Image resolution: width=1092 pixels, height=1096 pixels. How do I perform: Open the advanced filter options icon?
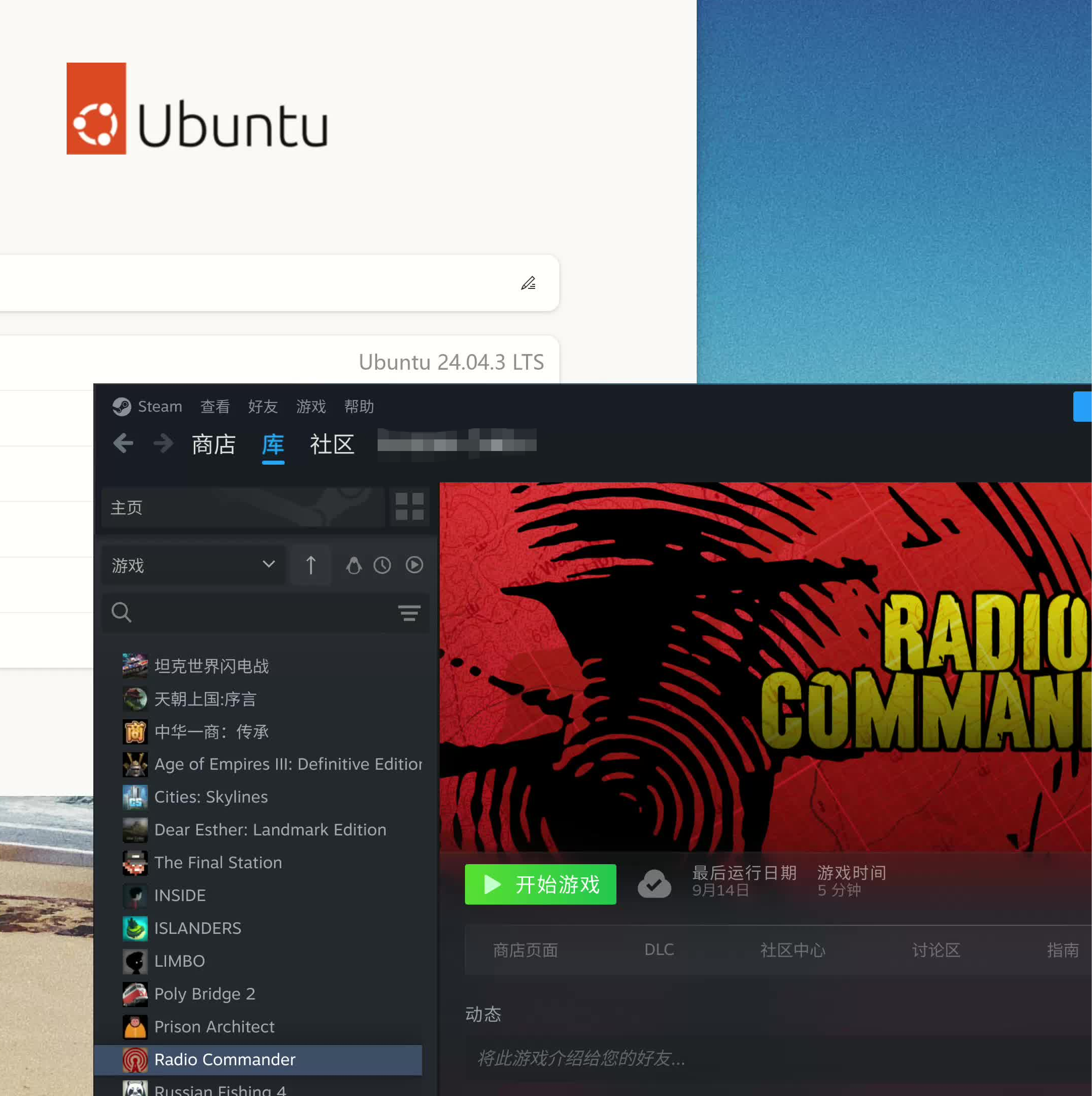pos(409,613)
